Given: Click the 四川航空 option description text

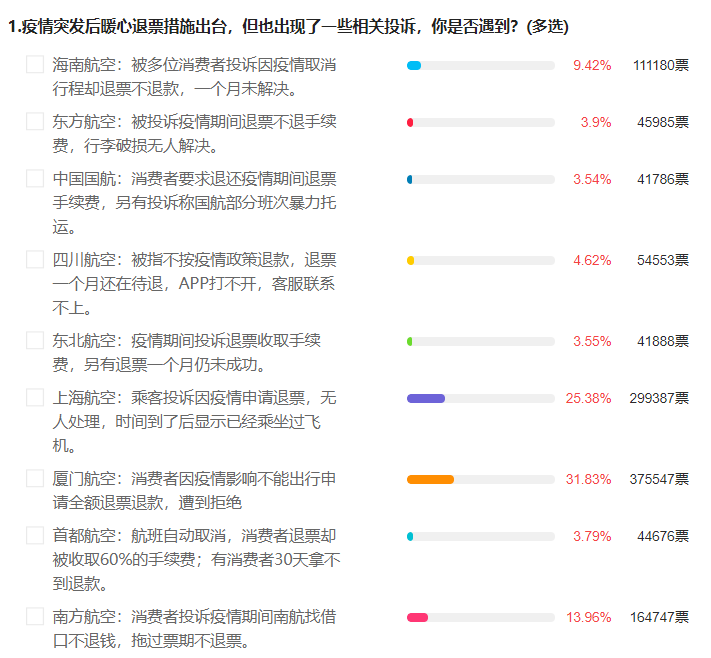Looking at the screenshot, I should coord(194,284).
